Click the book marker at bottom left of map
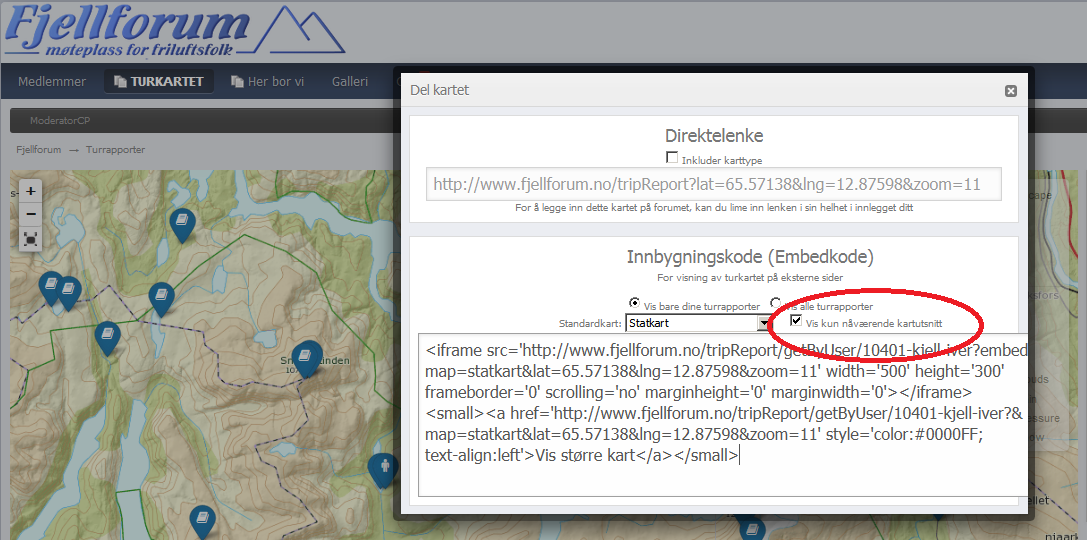Image resolution: width=1087 pixels, height=540 pixels. [202, 519]
